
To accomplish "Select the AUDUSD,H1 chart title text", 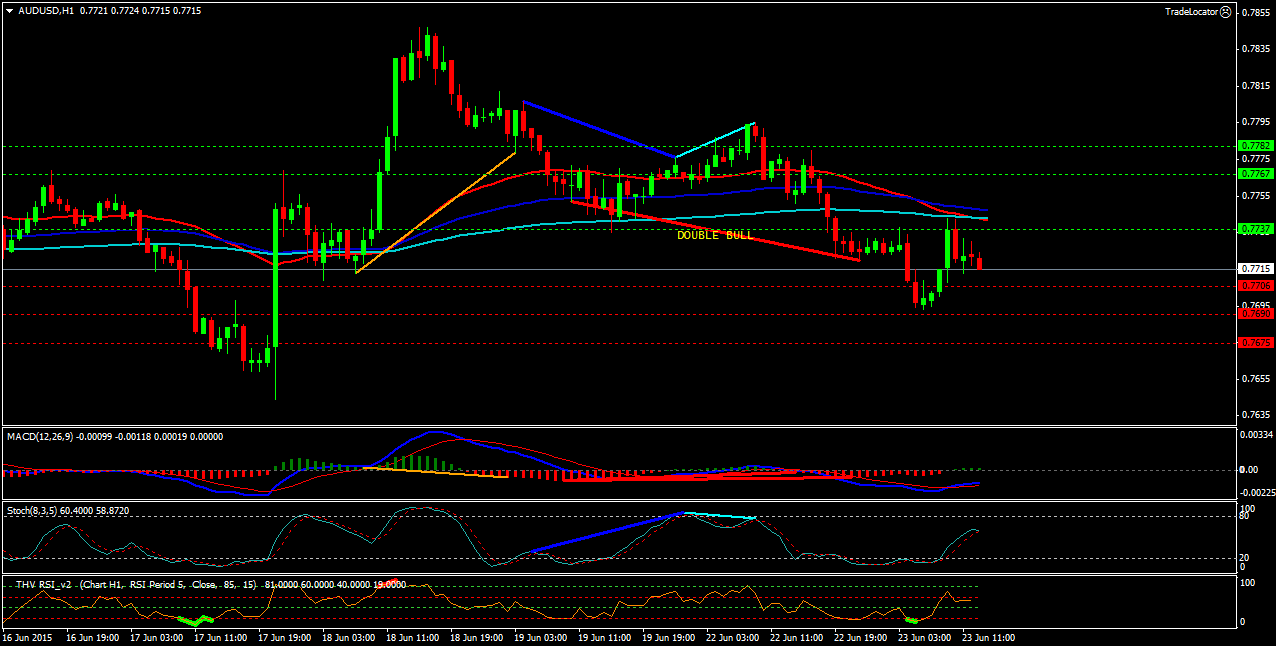I will [x=46, y=11].
